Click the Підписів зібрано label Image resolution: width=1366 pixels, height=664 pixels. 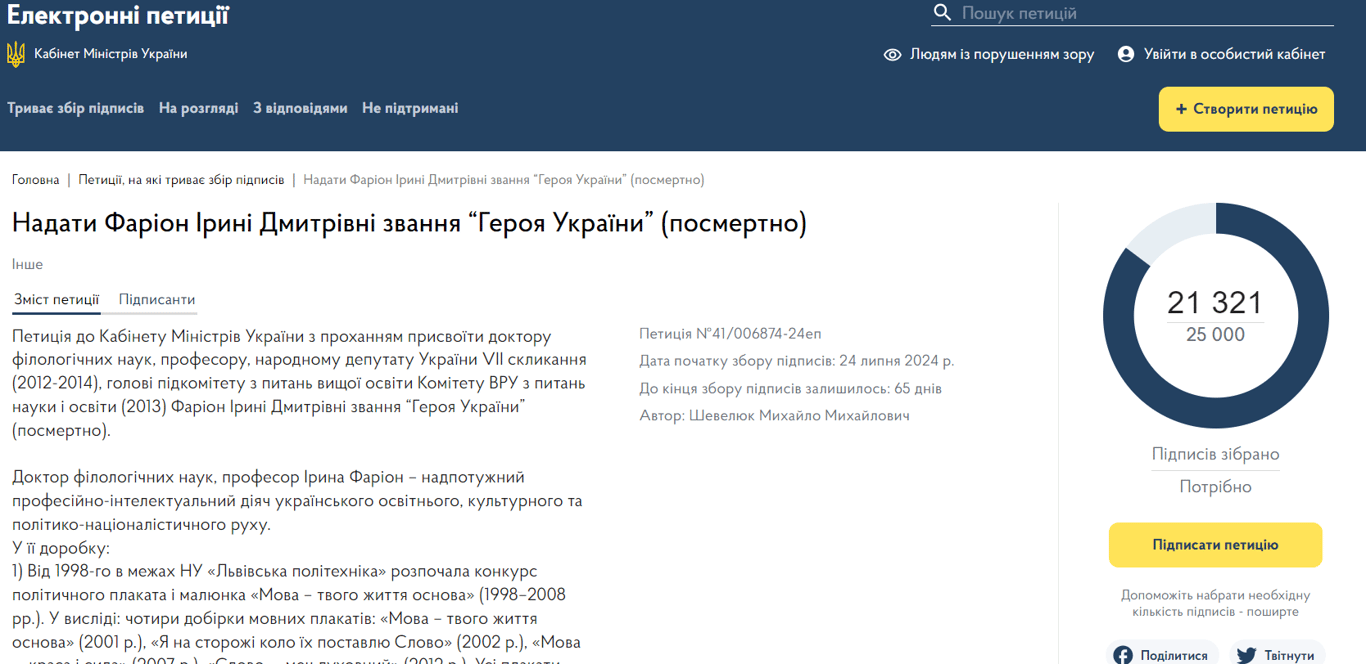pyautogui.click(x=1215, y=455)
